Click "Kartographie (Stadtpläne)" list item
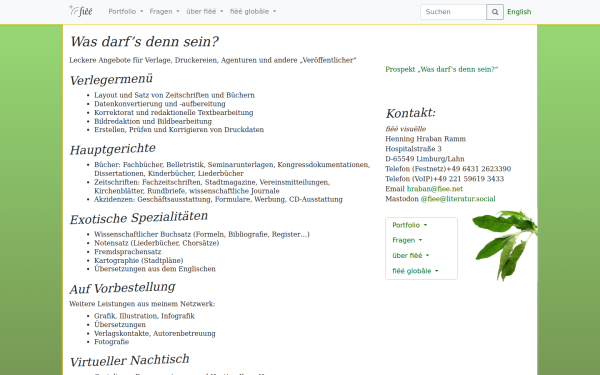 click(x=139, y=260)
